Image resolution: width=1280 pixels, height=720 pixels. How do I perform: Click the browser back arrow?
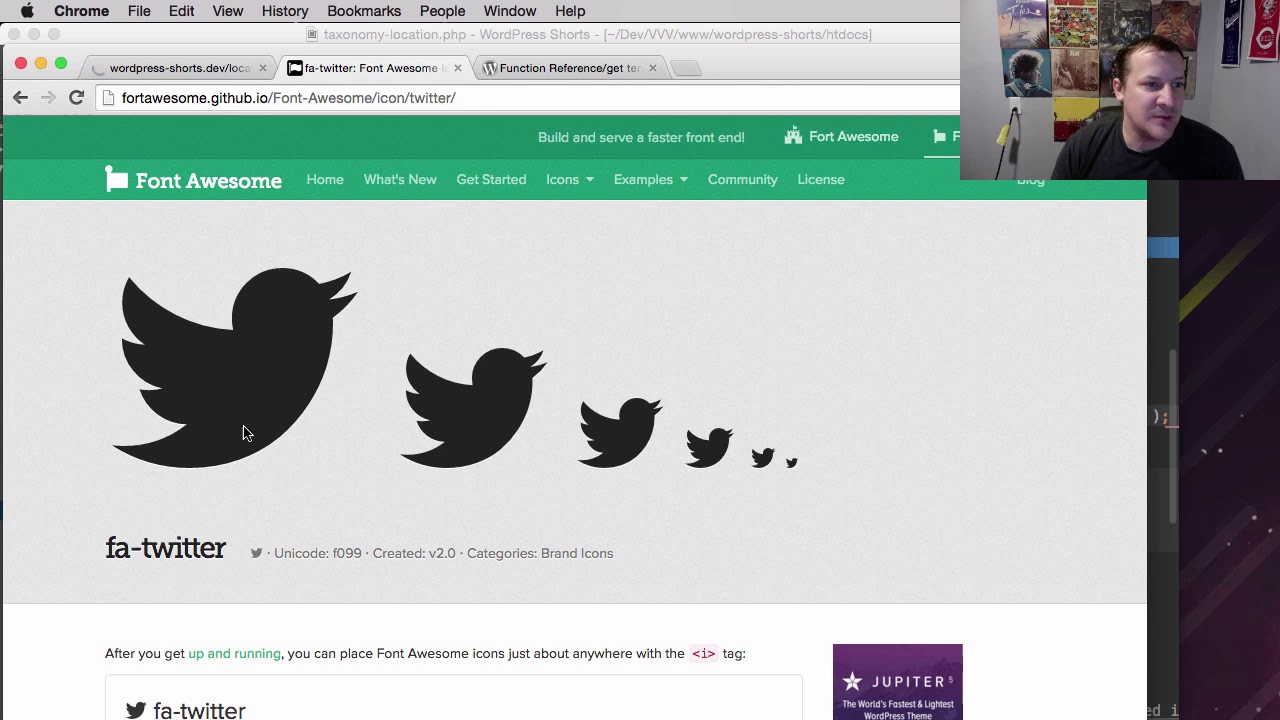(21, 97)
